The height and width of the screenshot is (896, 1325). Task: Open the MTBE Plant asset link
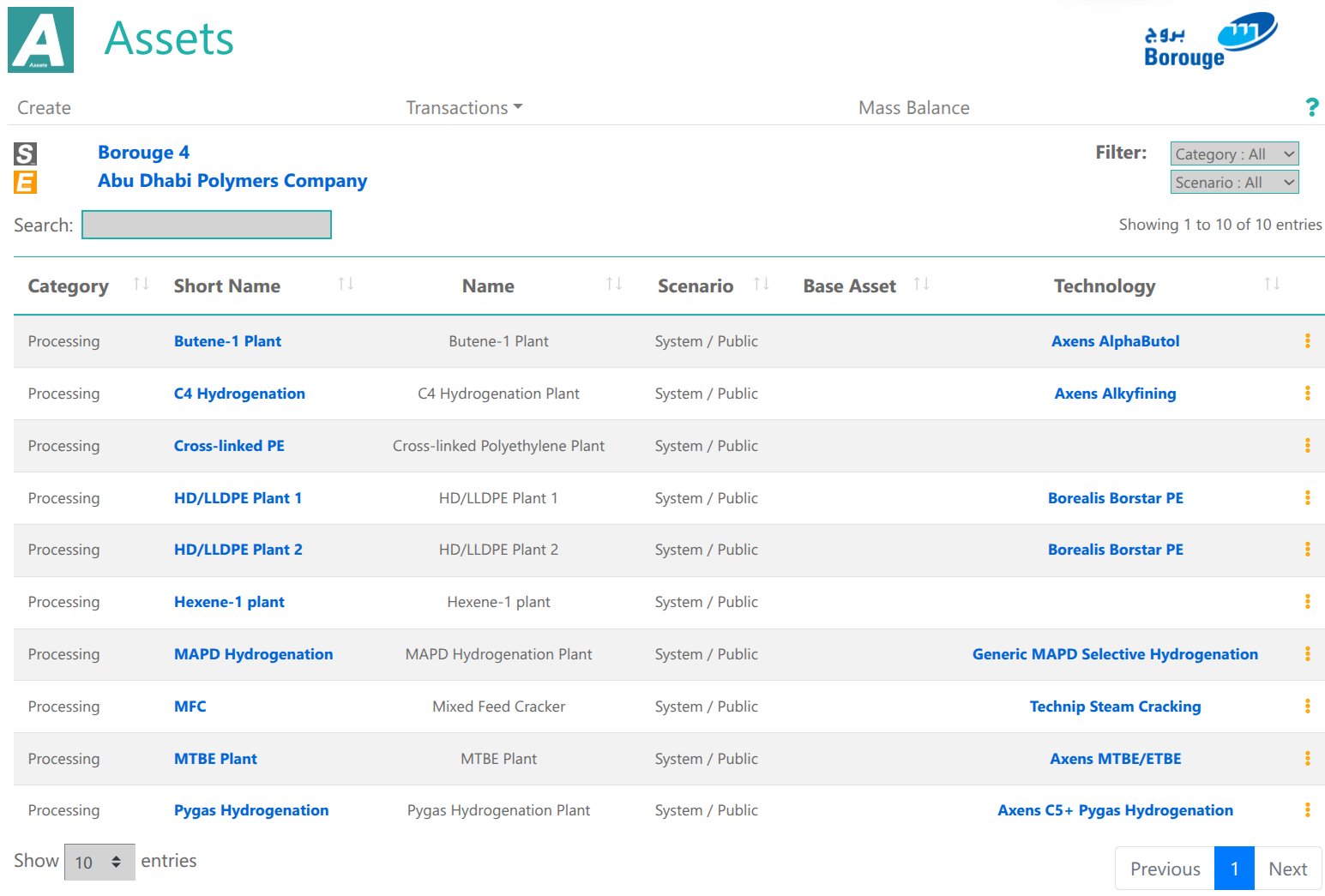point(215,759)
